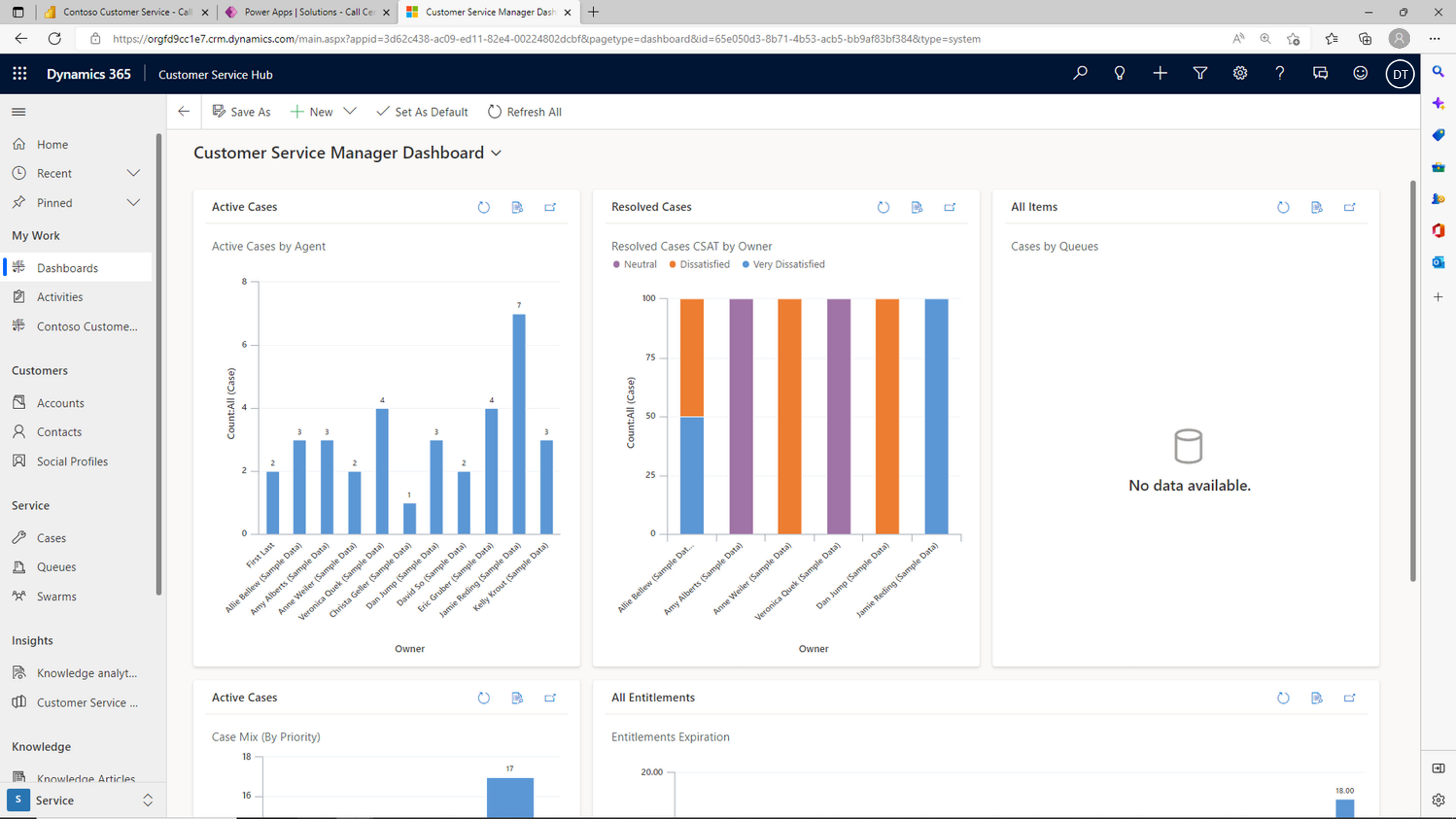Image resolution: width=1456 pixels, height=819 pixels.
Task: Click the Dynamics 365 app launcher waffle icon
Action: pos(20,73)
